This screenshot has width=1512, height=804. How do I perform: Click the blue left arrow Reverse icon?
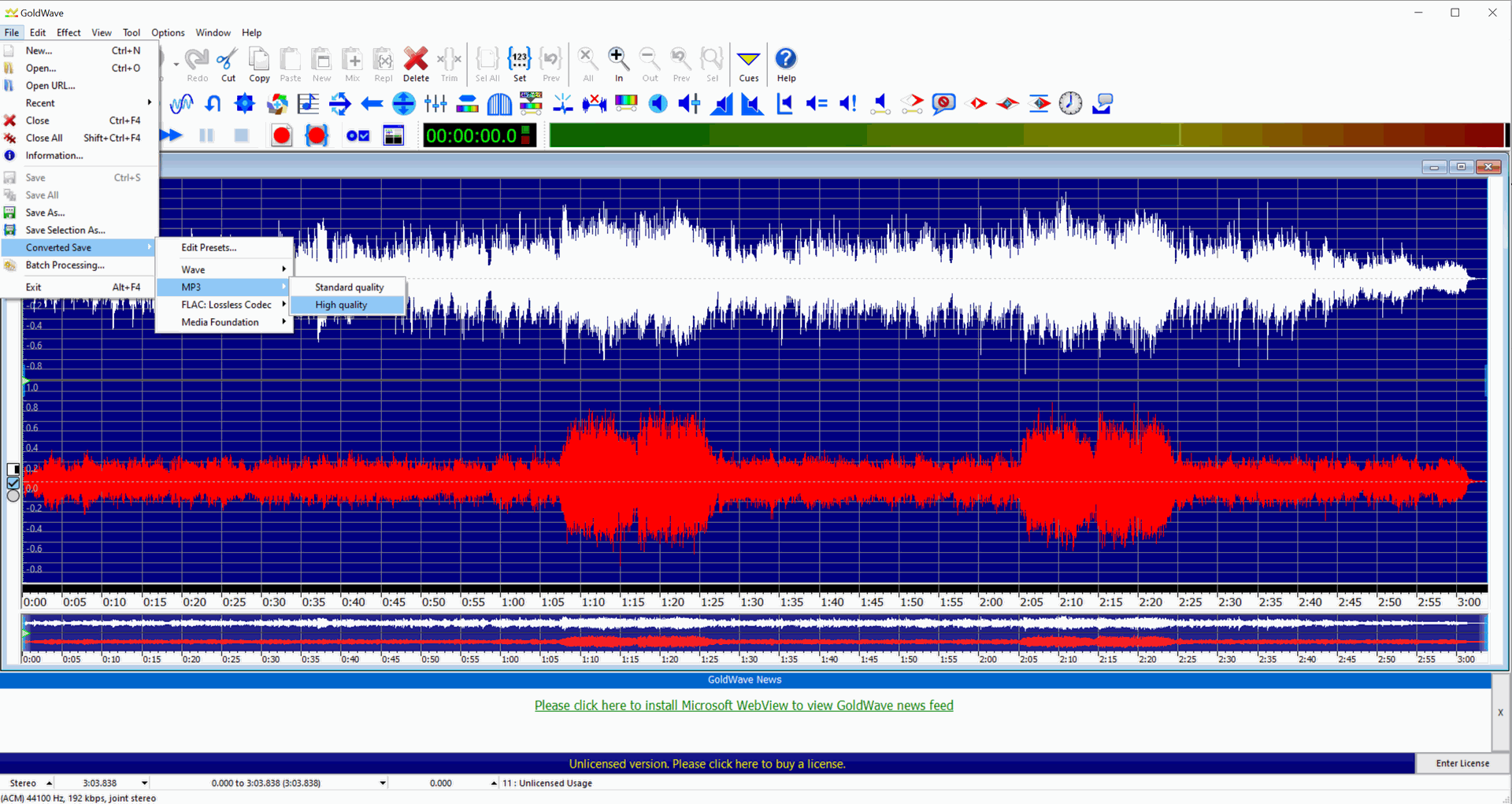372,103
